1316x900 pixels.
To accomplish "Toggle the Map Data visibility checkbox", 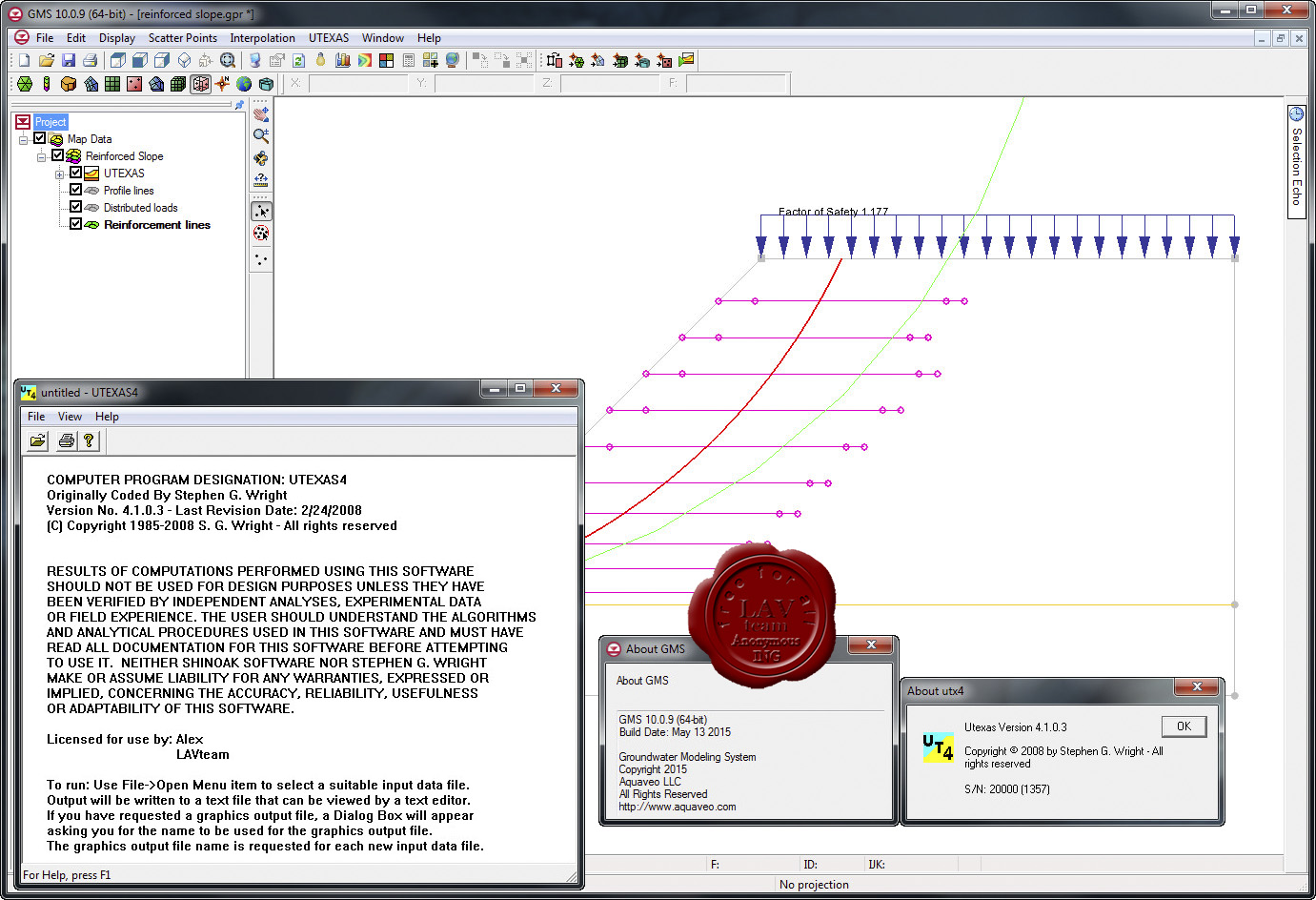I will [x=40, y=138].
